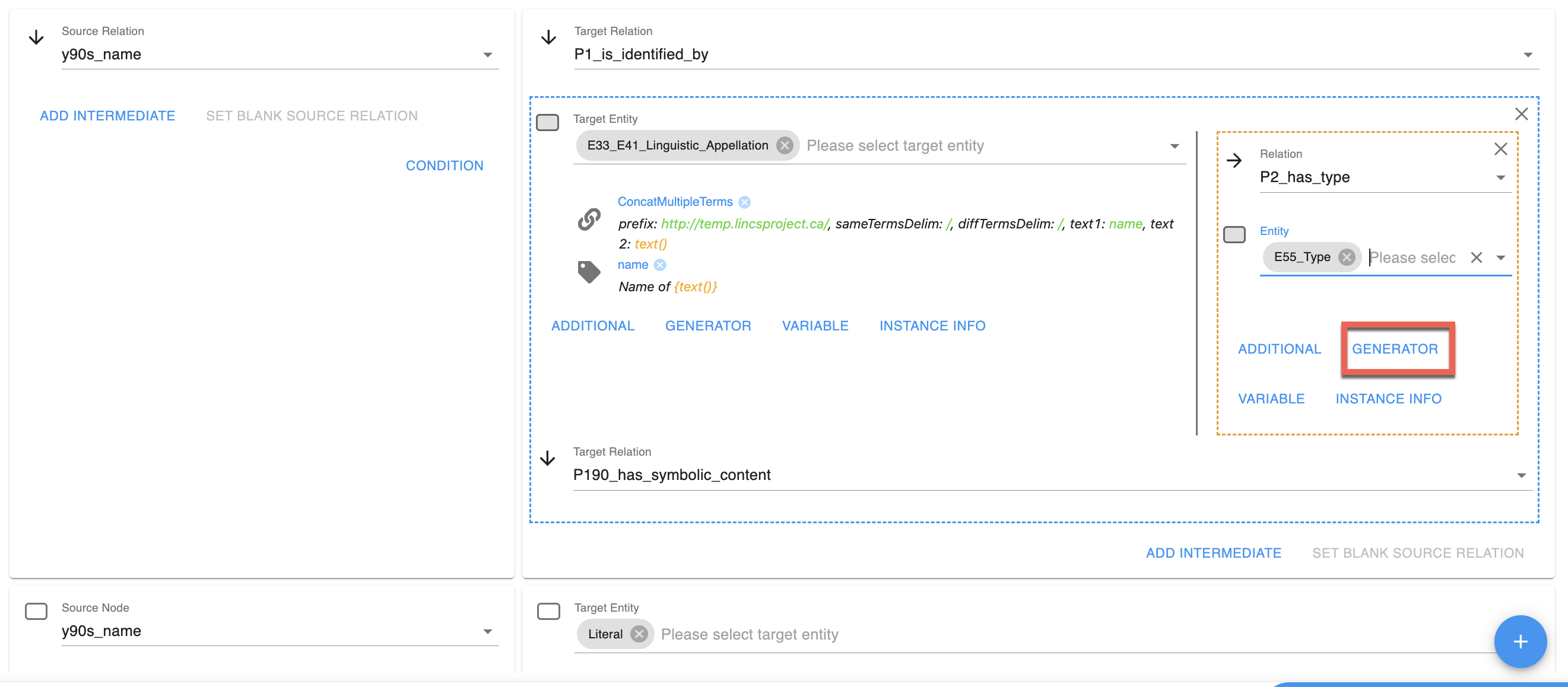Remove the Literal target entity chip
Viewport: 1568px width, 687px height.
(x=639, y=634)
